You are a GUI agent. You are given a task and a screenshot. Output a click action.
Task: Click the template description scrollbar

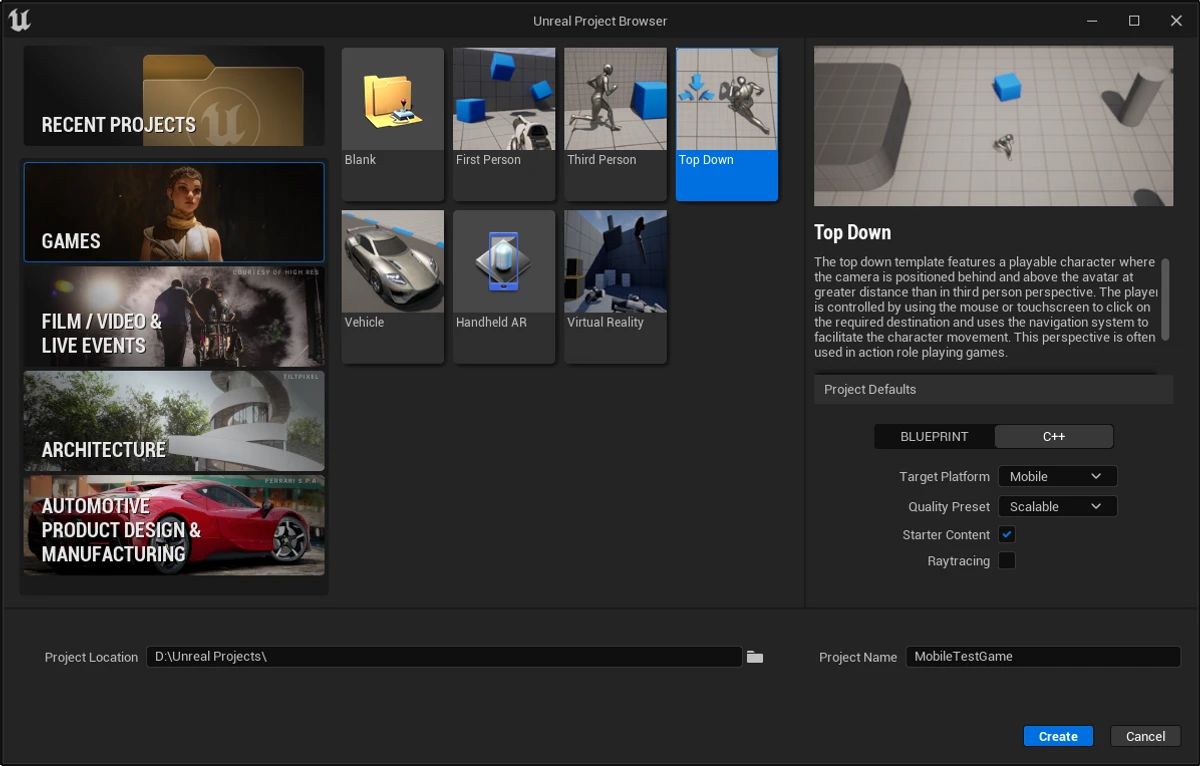point(1165,300)
